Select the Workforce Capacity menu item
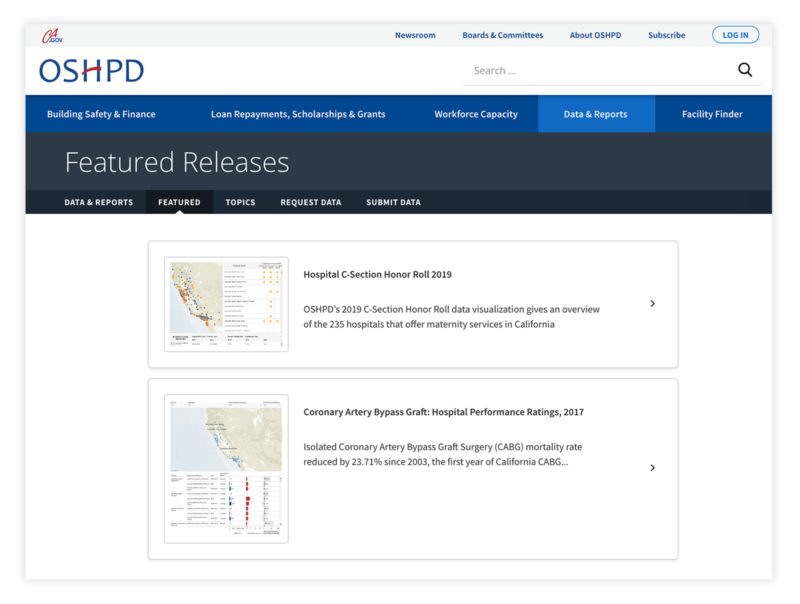800x604 pixels. tap(477, 114)
